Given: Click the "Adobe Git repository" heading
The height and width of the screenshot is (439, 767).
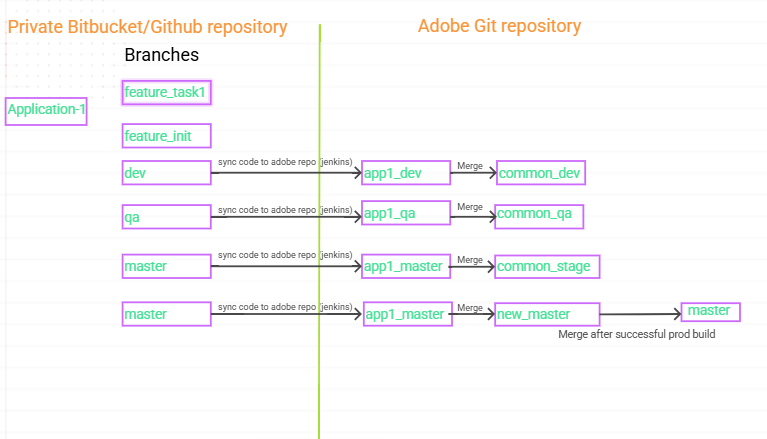Looking at the screenshot, I should (x=499, y=26).
